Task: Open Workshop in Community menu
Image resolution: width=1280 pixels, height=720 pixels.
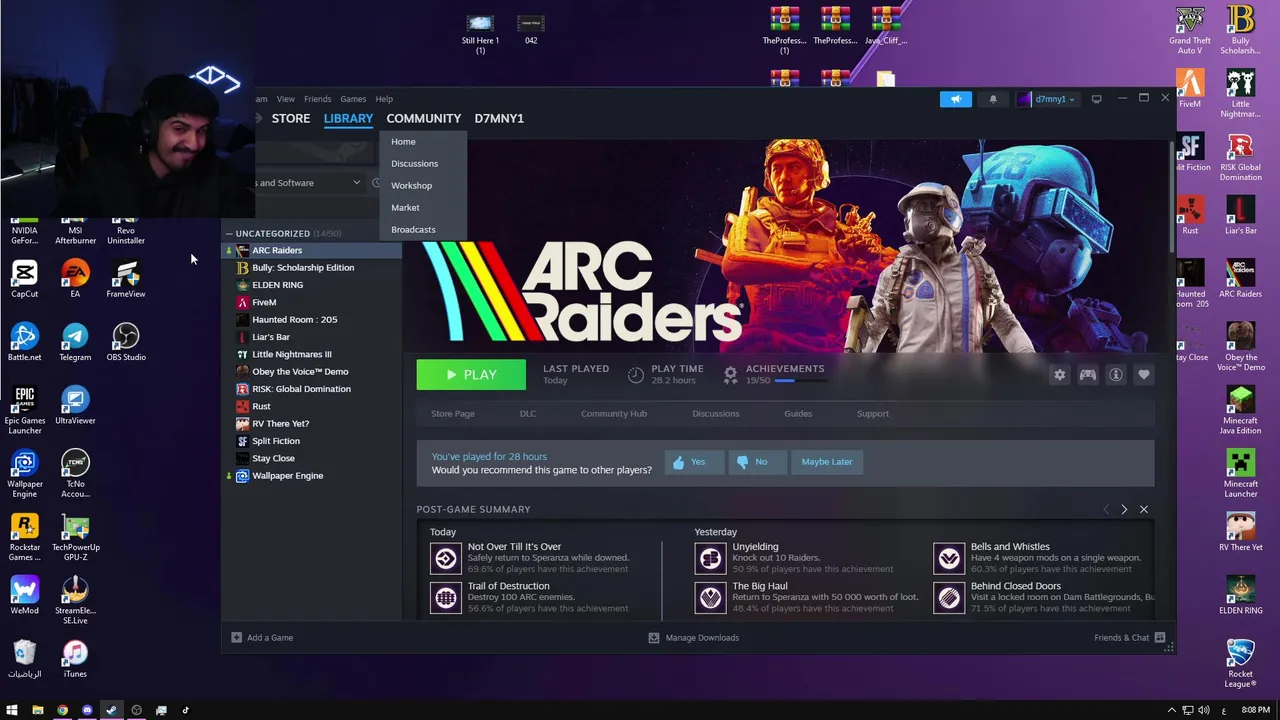Action: coord(411,186)
